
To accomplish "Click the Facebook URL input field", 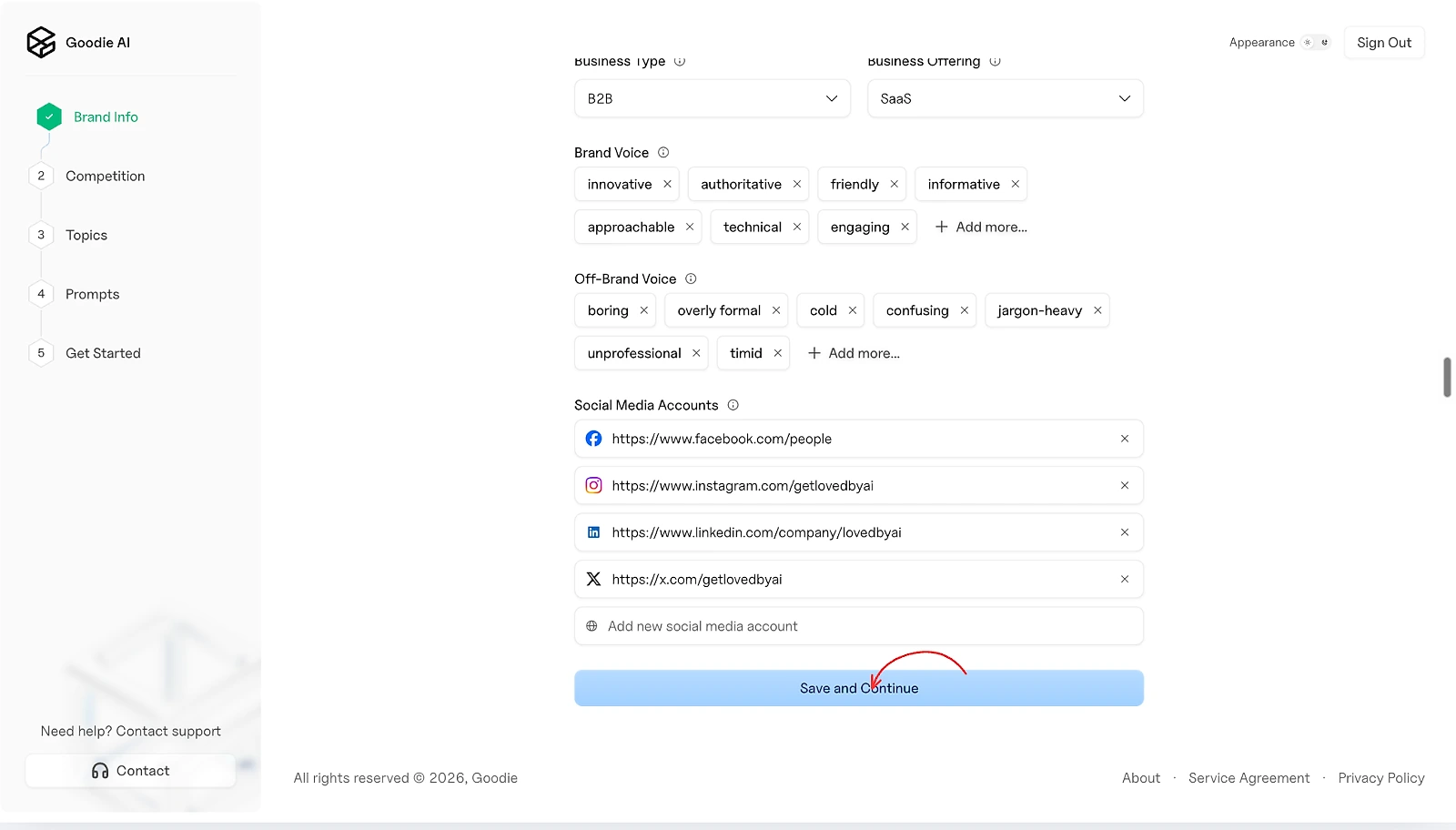I will point(859,439).
